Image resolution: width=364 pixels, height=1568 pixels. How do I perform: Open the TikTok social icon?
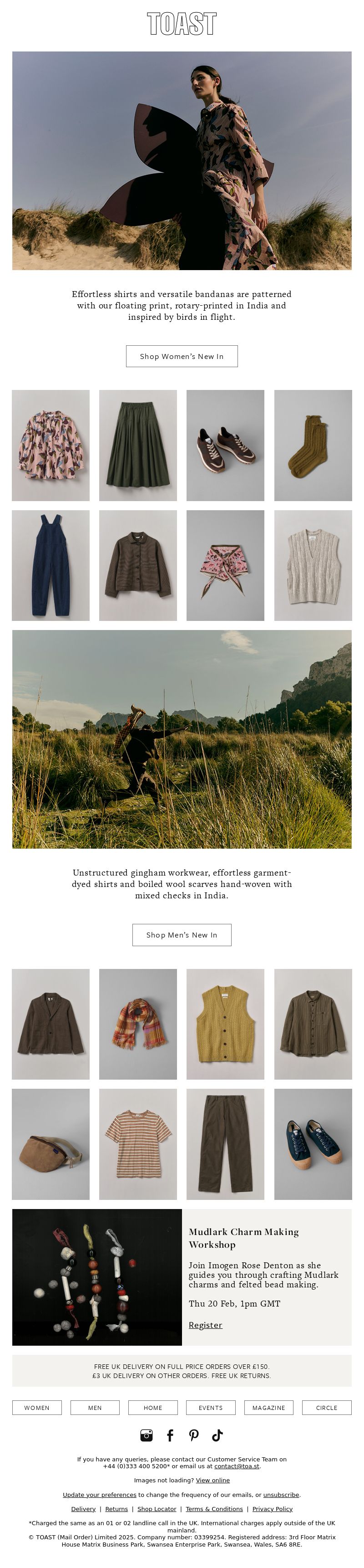[217, 1435]
